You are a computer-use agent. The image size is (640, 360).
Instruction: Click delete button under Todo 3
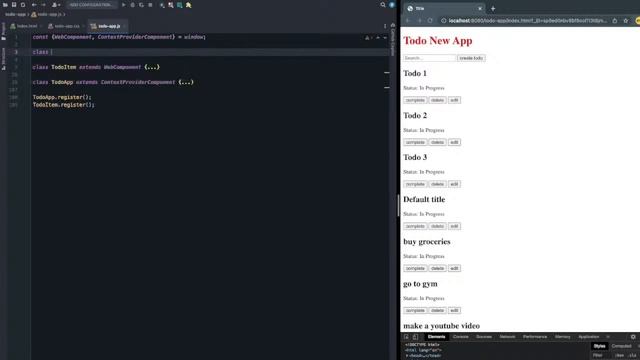pyautogui.click(x=437, y=184)
